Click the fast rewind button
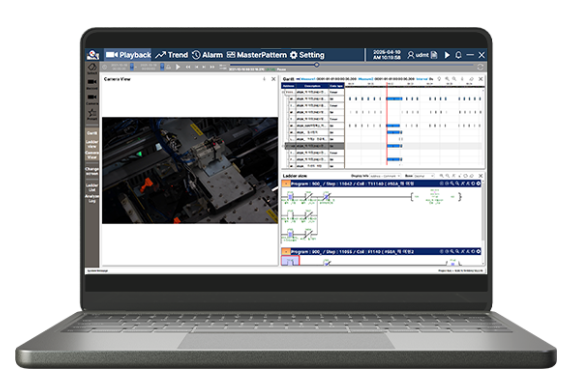 [188, 67]
